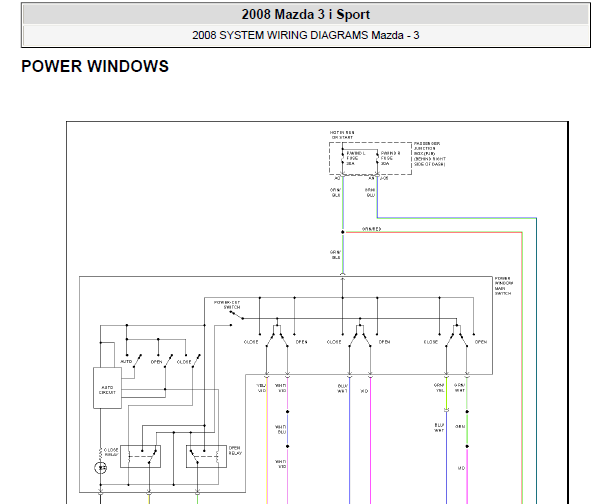Click the "OPEN RELAY" label
This screenshot has height=504, width=602.
(235, 450)
